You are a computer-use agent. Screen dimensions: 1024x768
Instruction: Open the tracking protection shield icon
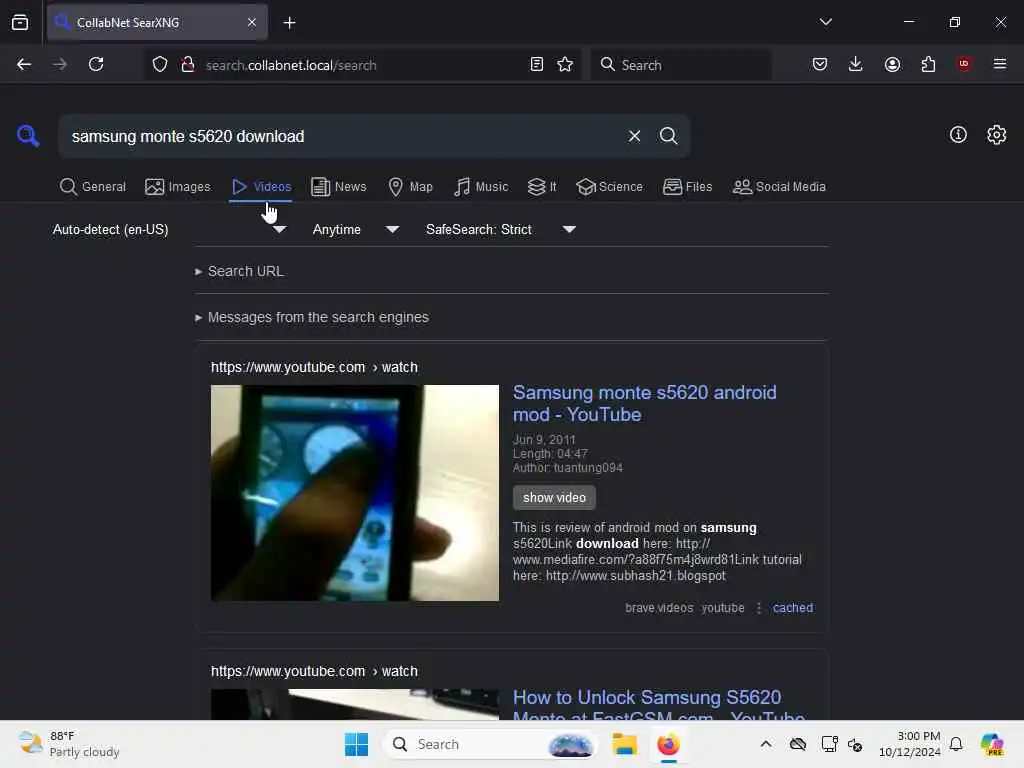click(160, 64)
